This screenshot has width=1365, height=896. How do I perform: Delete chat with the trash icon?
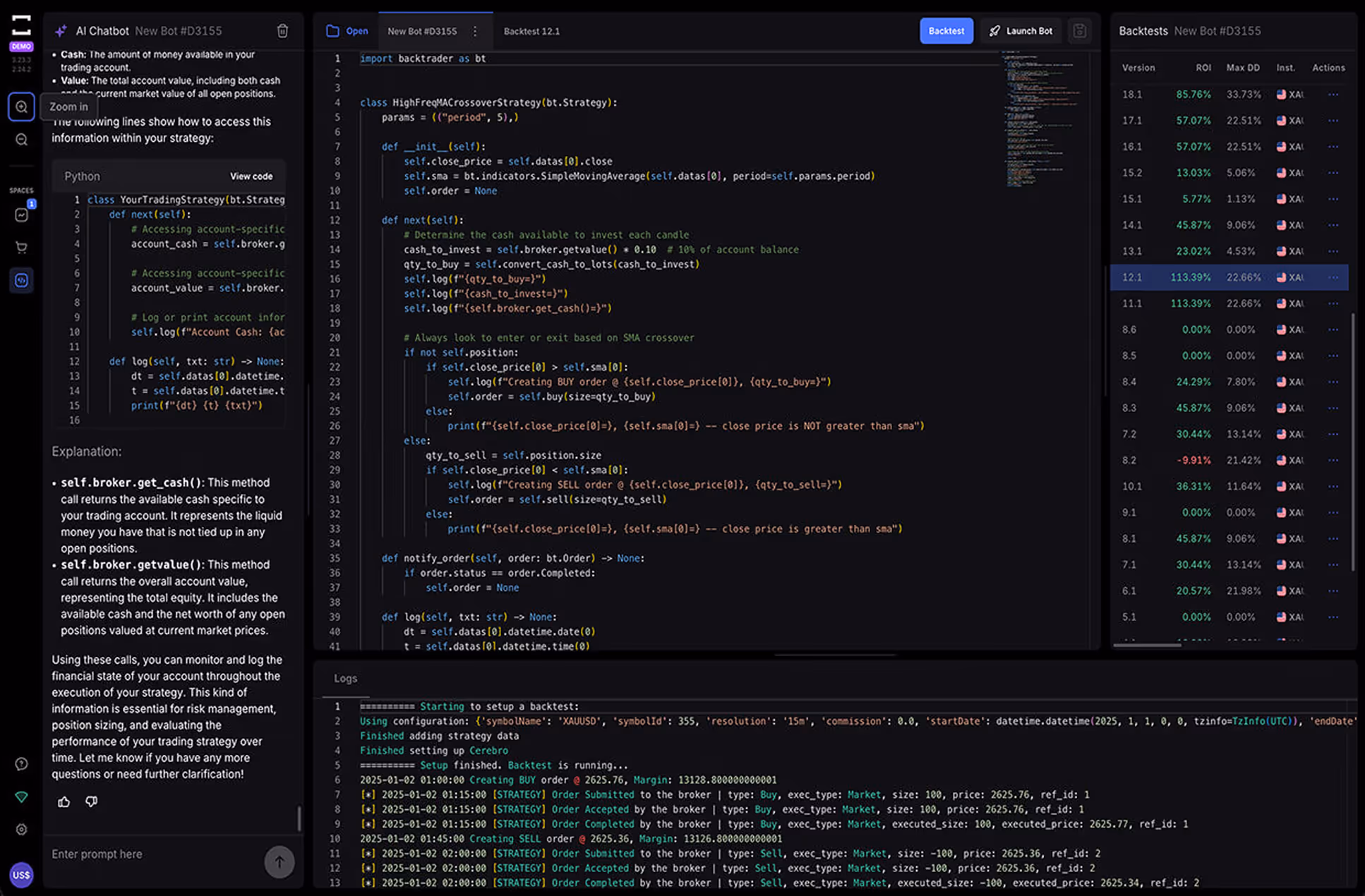(282, 31)
